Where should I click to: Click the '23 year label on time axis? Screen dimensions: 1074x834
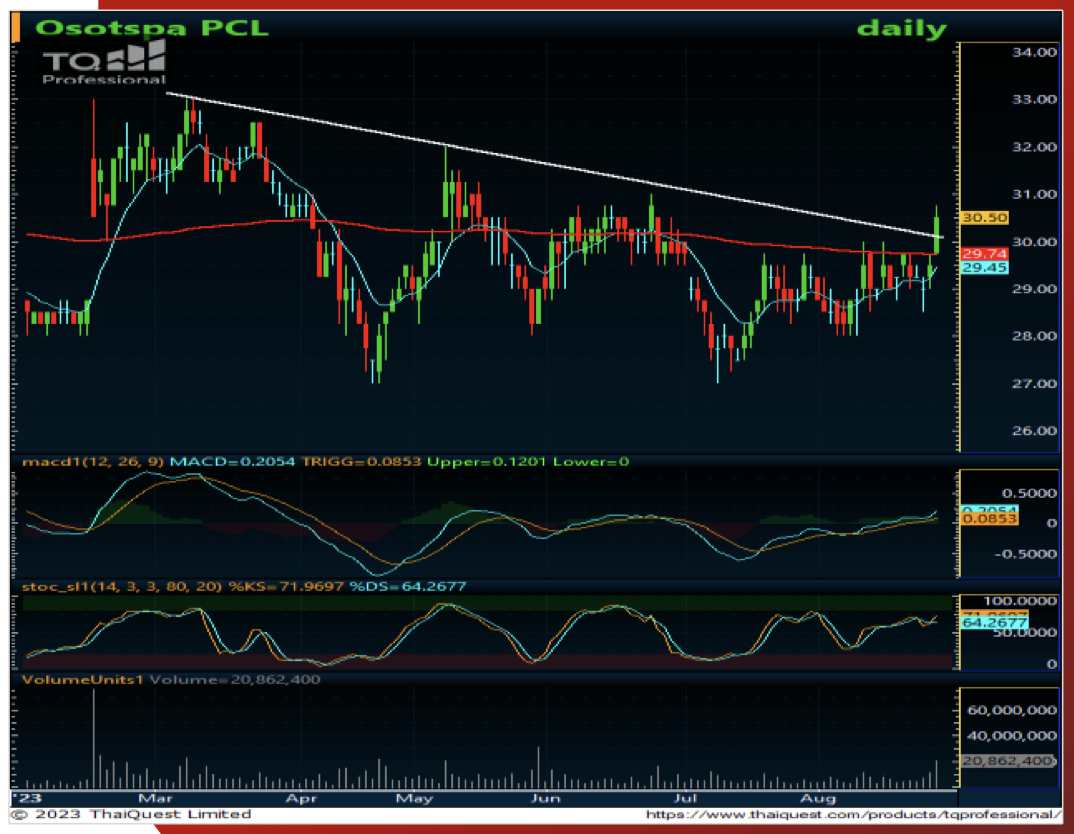point(28,798)
